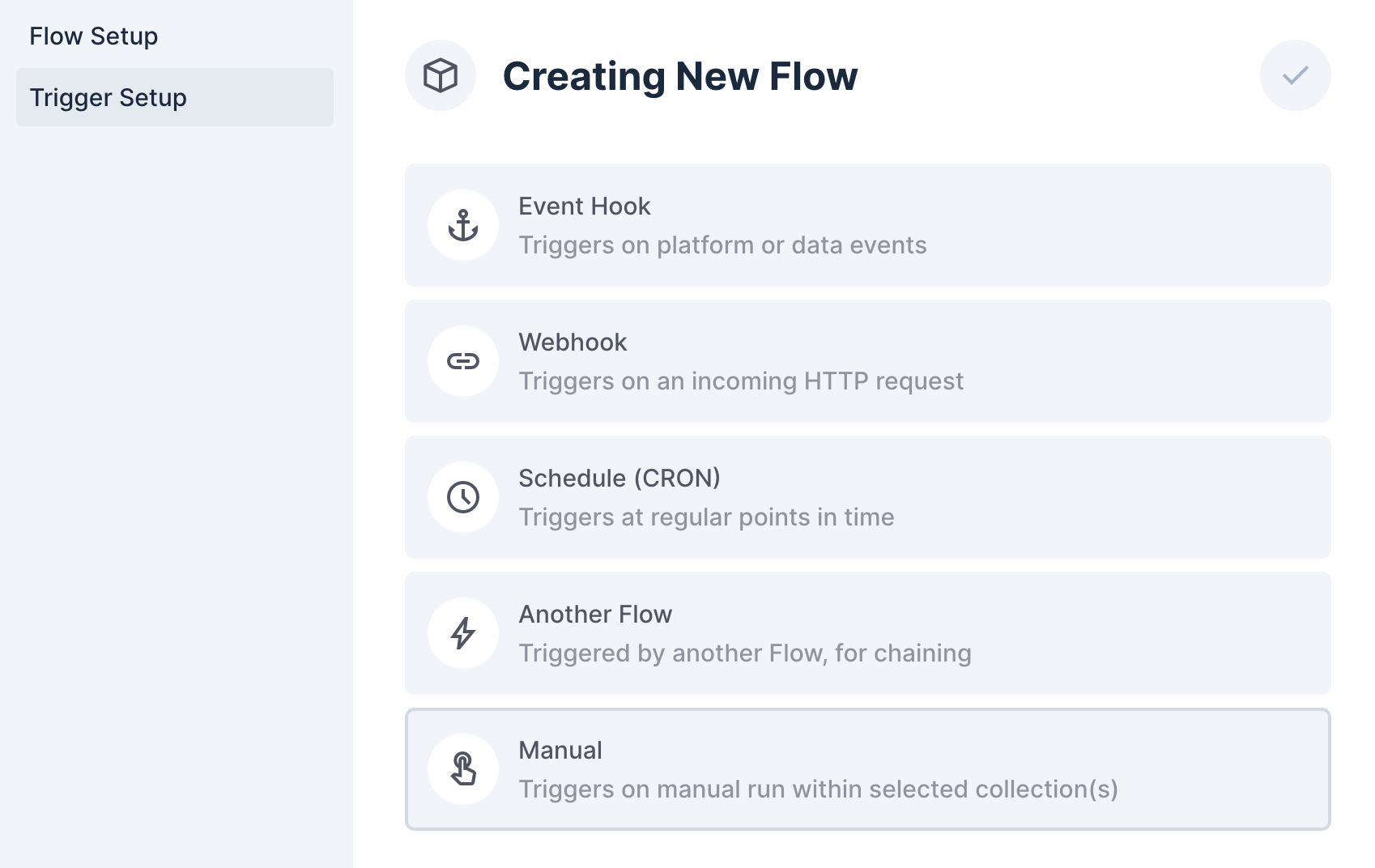Viewport: 1375px width, 868px height.
Task: Click the lightning bolt icon for Another Flow
Action: coord(463,633)
